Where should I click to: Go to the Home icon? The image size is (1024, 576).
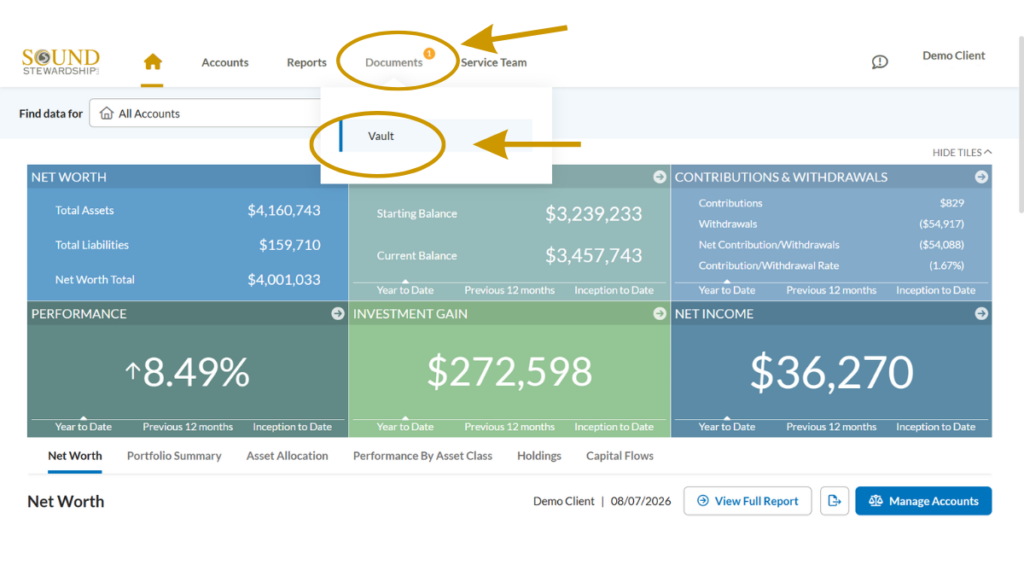(x=152, y=62)
